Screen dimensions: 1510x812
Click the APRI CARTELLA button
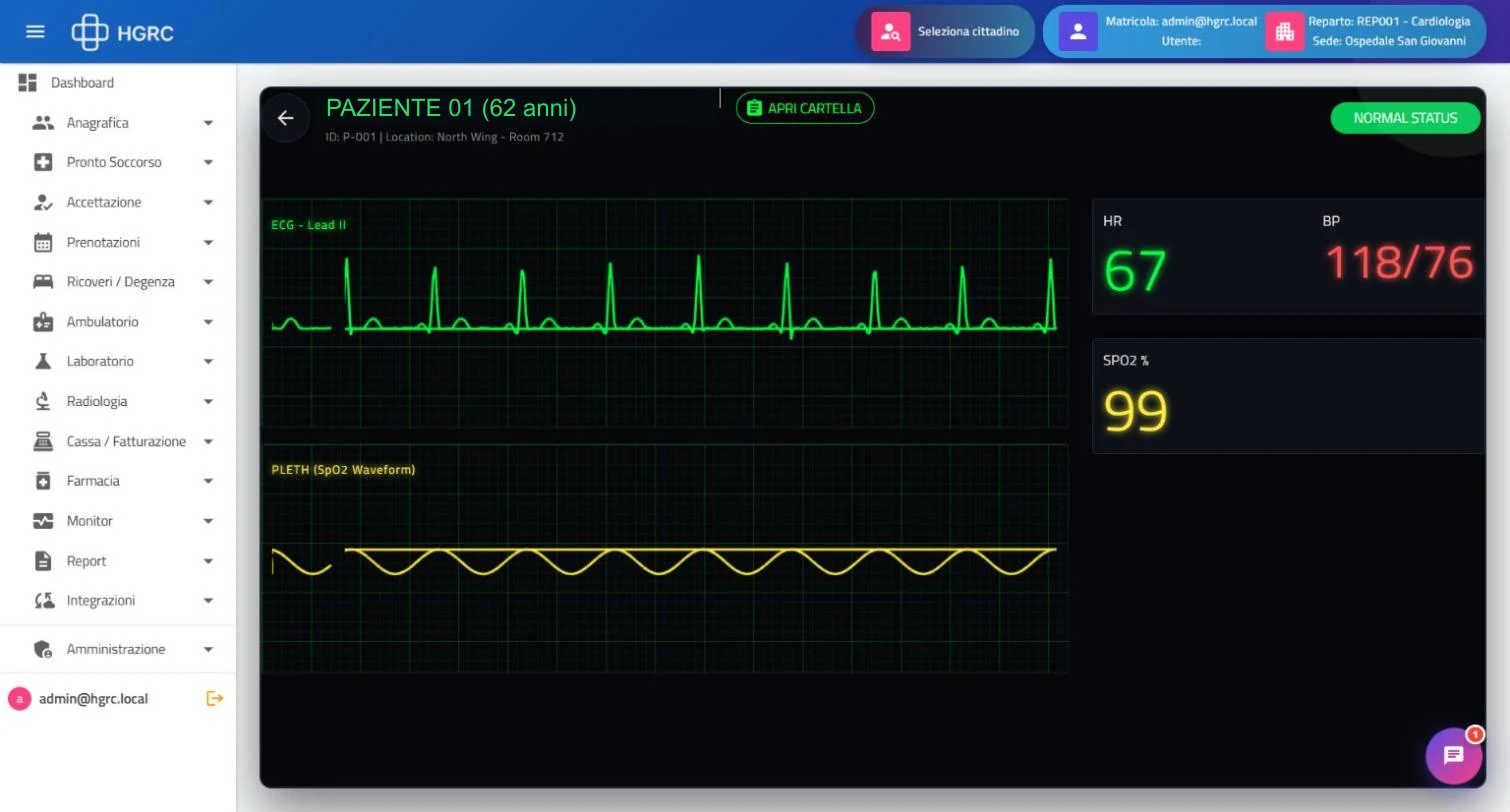click(805, 108)
